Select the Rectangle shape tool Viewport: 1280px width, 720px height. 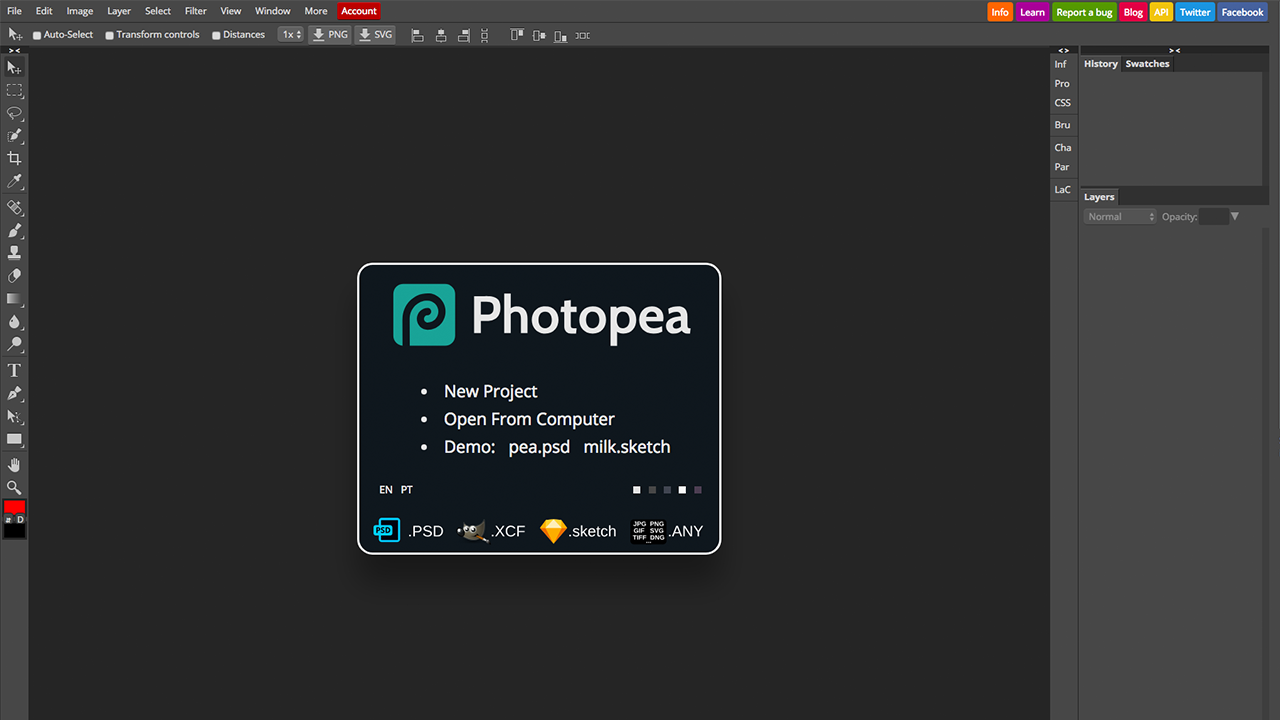[x=14, y=439]
